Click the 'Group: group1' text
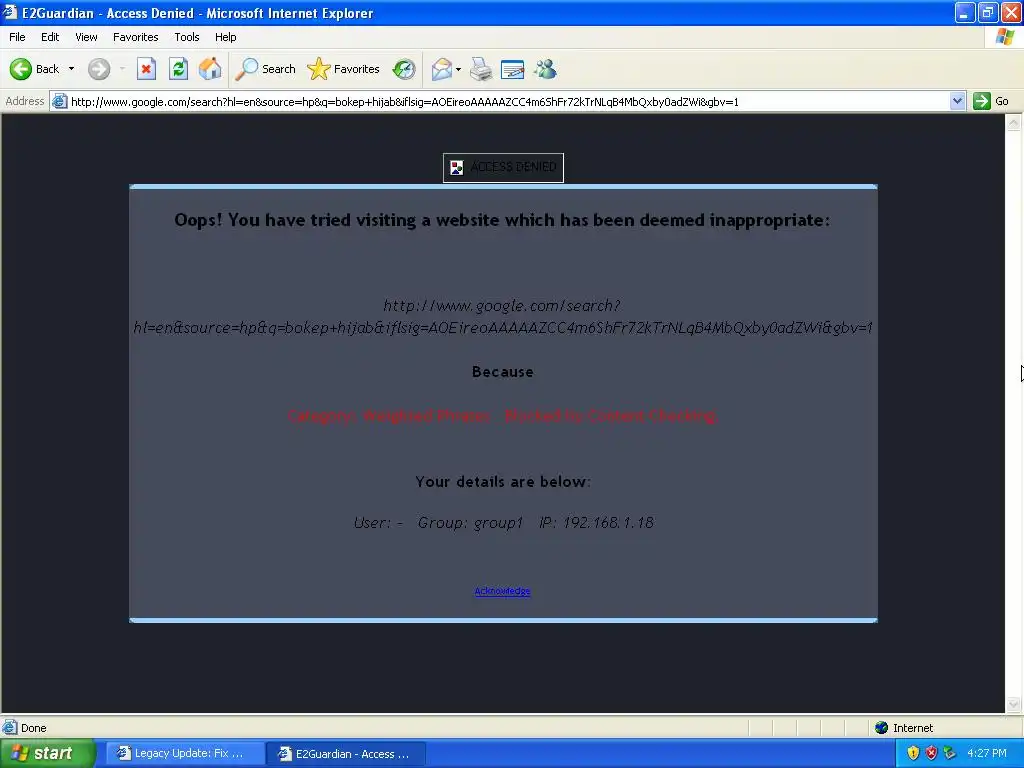Image resolution: width=1024 pixels, height=768 pixels. pyautogui.click(x=470, y=522)
